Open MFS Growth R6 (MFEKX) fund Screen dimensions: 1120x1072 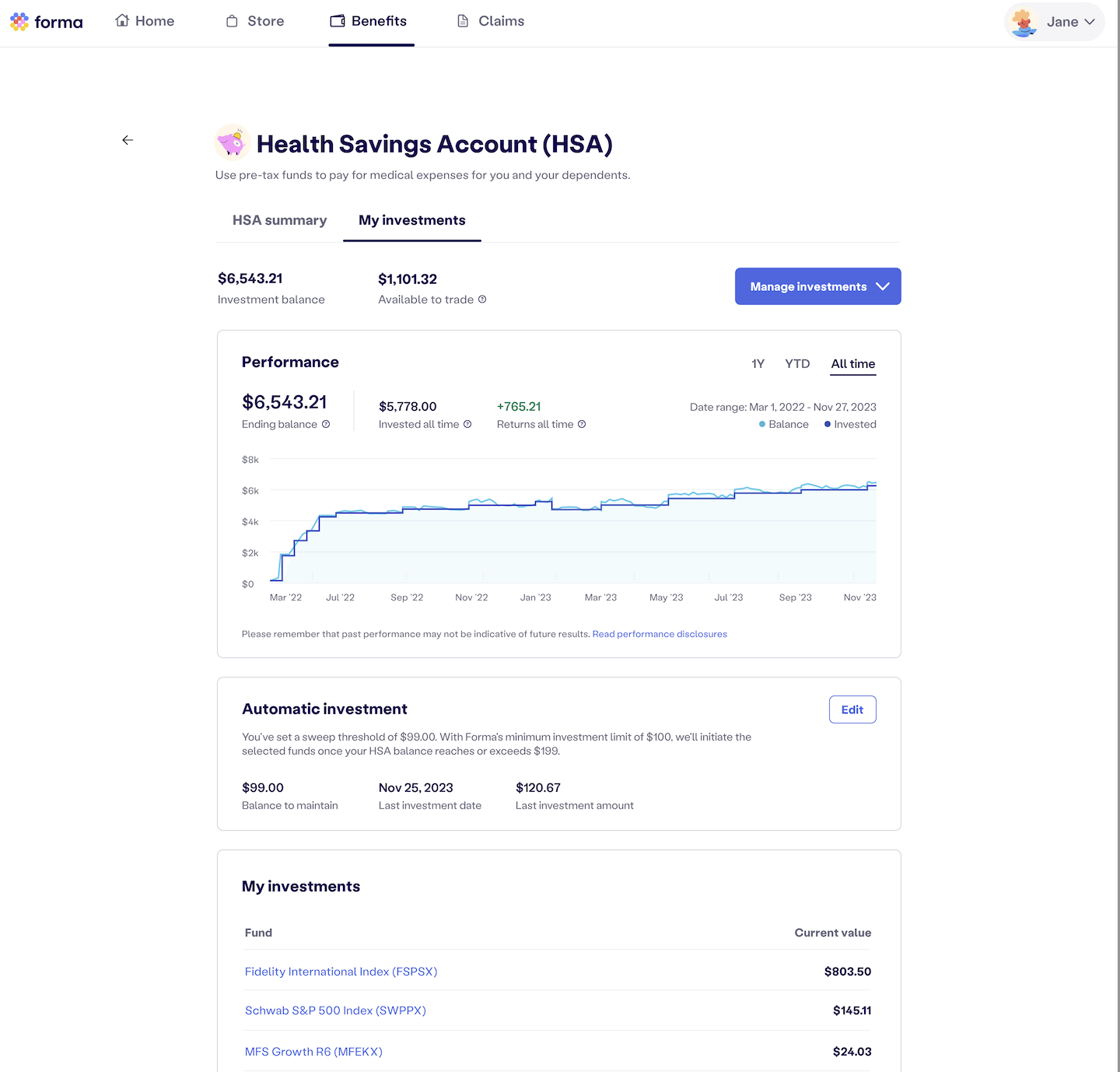(x=313, y=1052)
